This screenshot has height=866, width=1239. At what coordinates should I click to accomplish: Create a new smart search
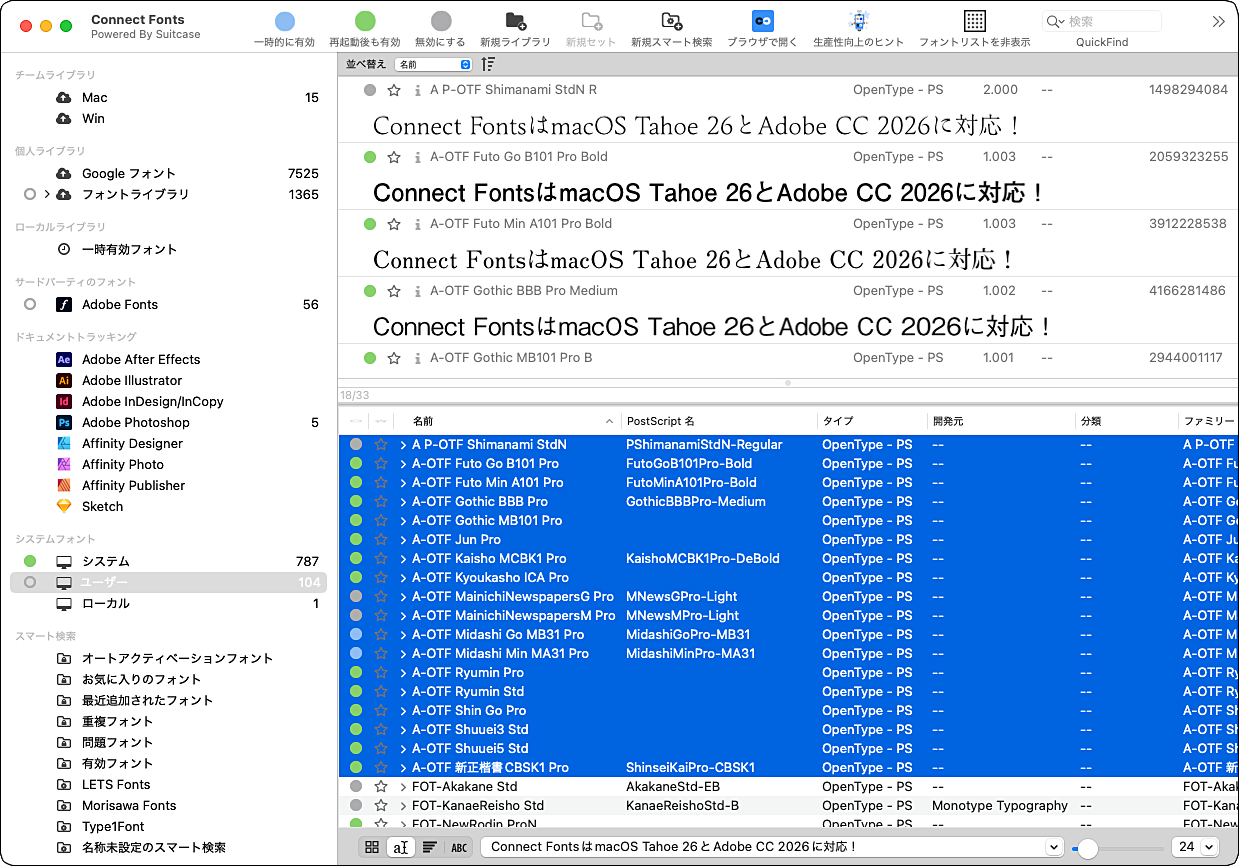pos(672,21)
